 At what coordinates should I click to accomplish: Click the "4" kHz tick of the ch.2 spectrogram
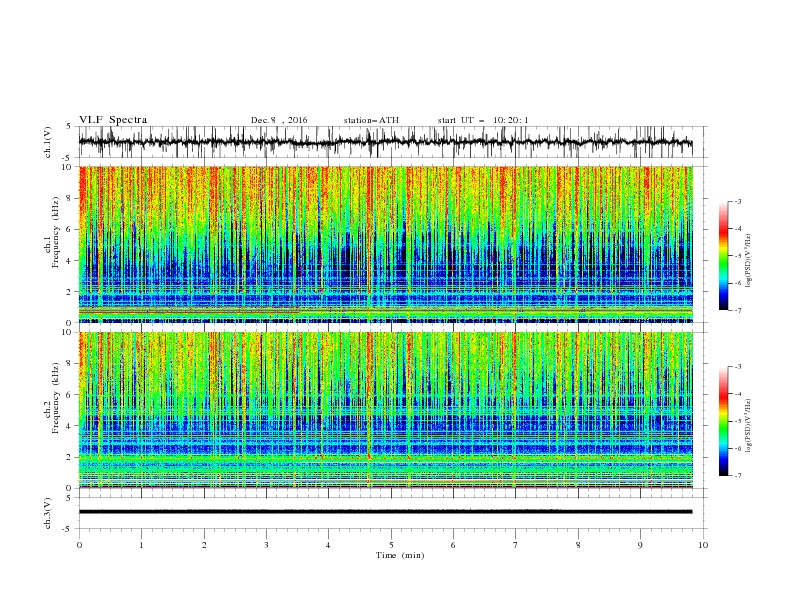(70, 426)
